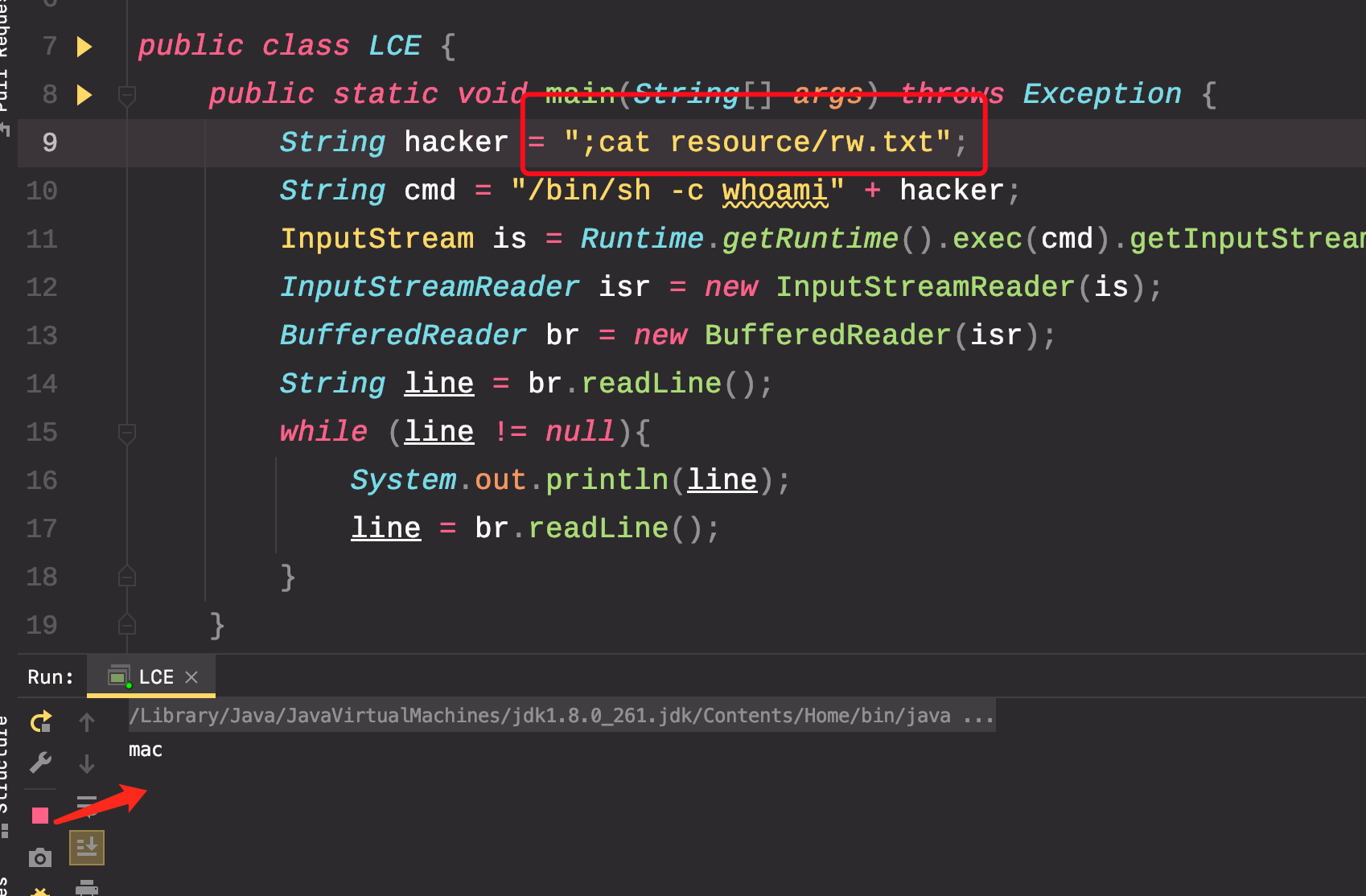Click the exec method call on line 11
Screen dimensions: 1366x896
tap(988, 239)
